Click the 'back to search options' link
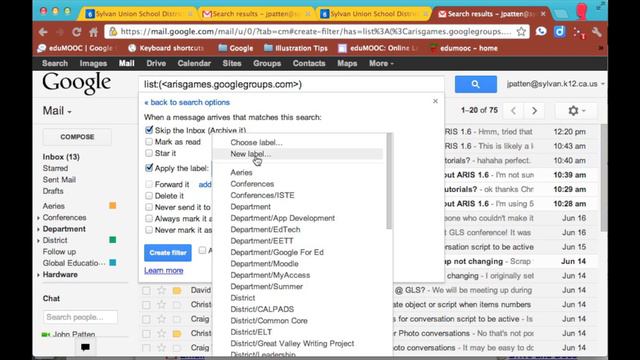640x360 pixels. (187, 102)
